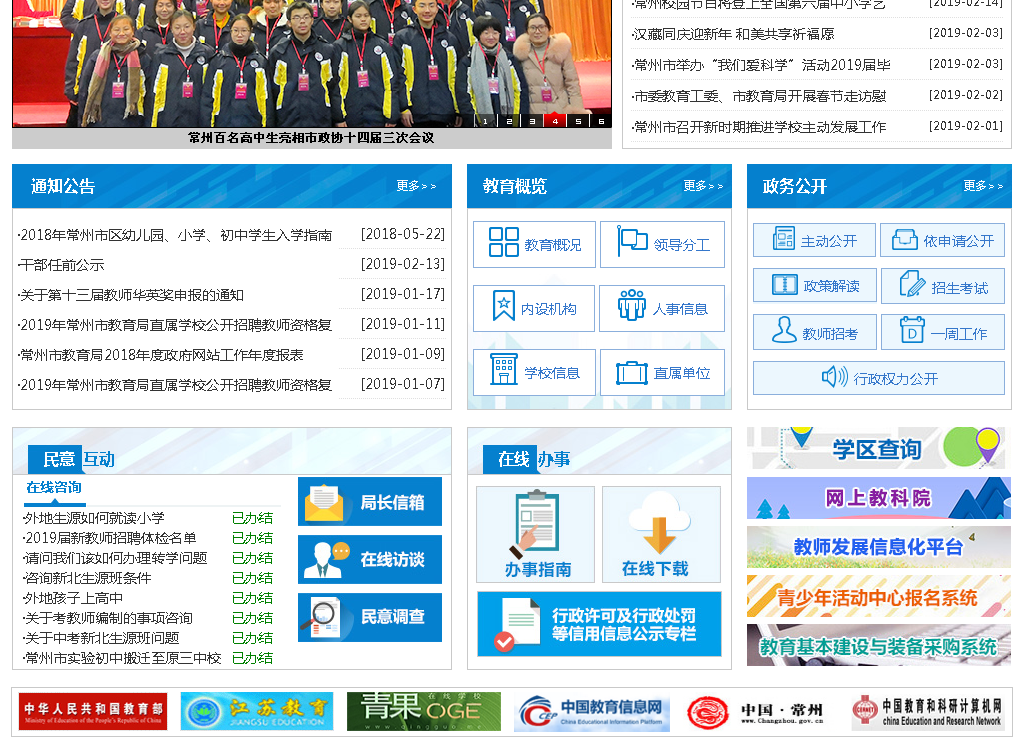1036x752 pixels.
Task: Visit 中华人民共和国教育部 footer link
Action: (92, 712)
